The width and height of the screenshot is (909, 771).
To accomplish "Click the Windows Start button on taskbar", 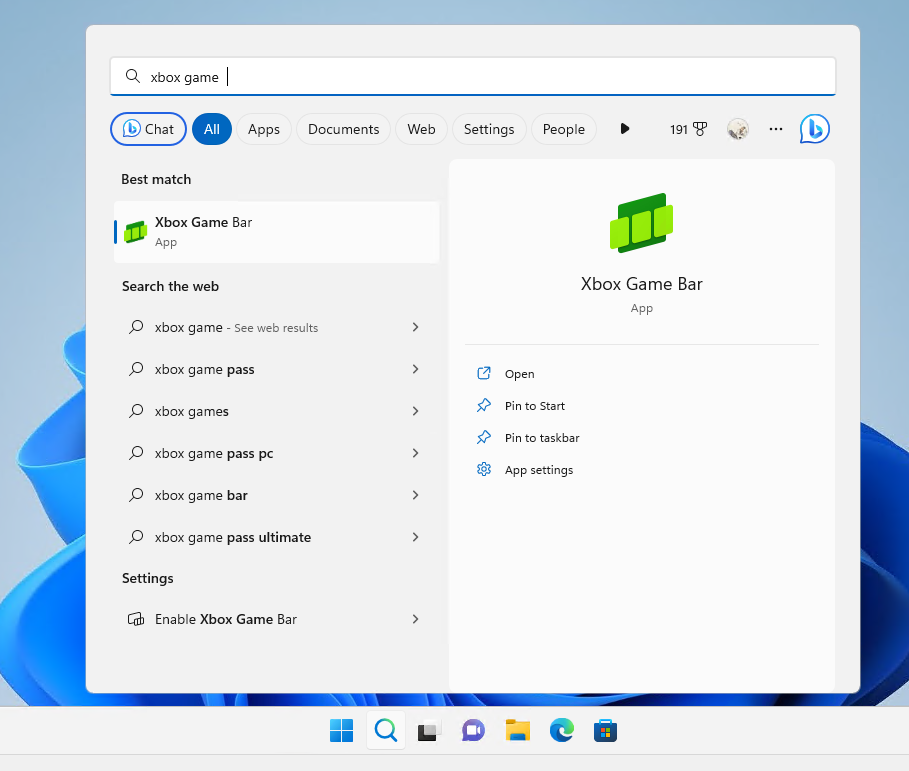I will pos(341,730).
